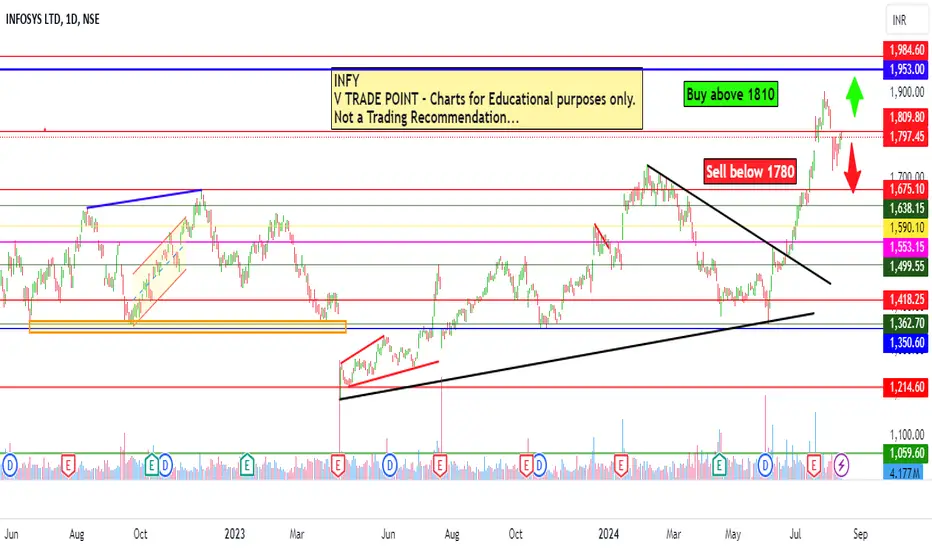Click the 1,214.60 price label
Image resolution: width=932 pixels, height=550 pixels.
tap(906, 388)
